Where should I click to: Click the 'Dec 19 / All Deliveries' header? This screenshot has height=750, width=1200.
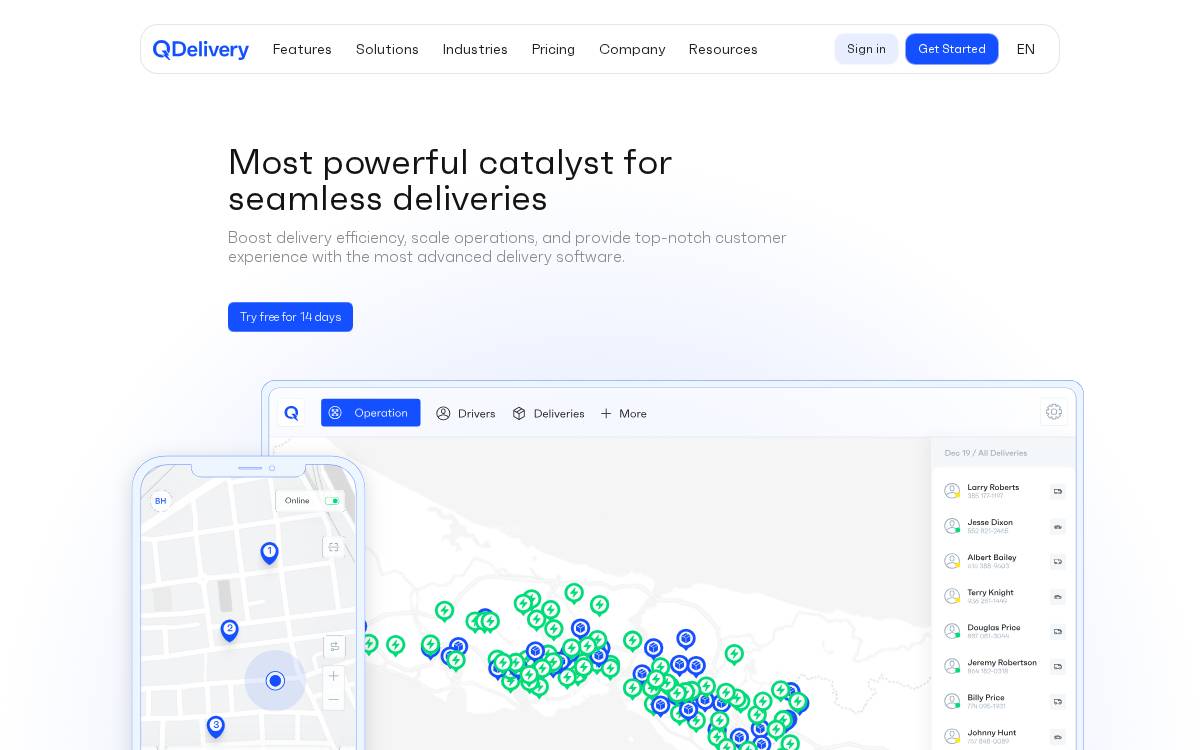(x=986, y=453)
